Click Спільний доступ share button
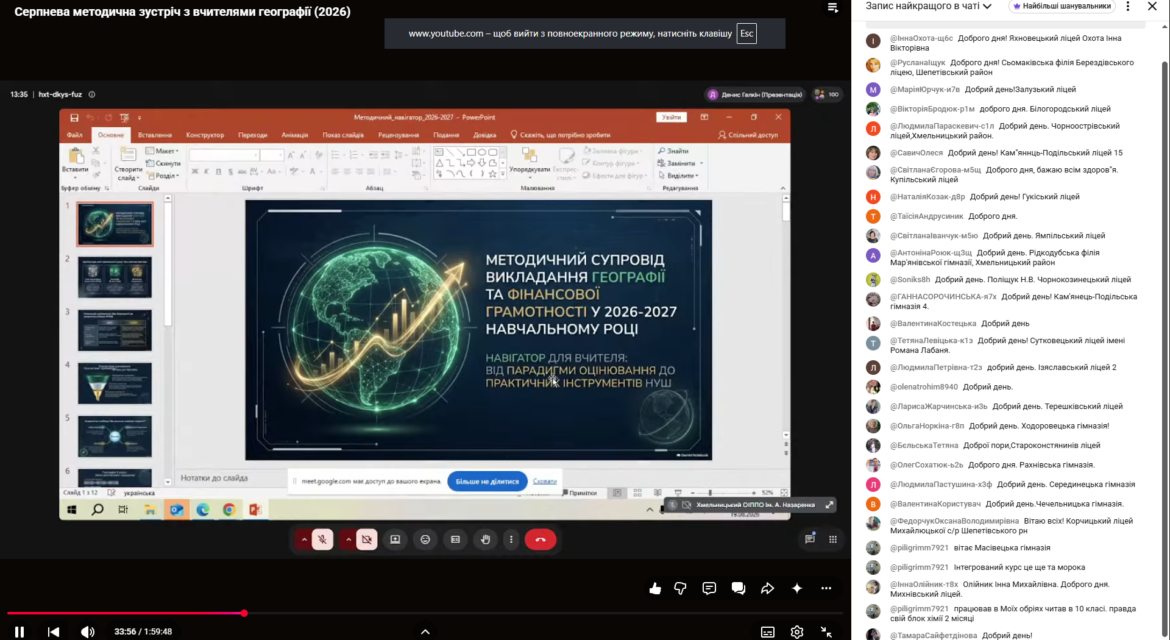The image size is (1170, 640). pyautogui.click(x=748, y=135)
